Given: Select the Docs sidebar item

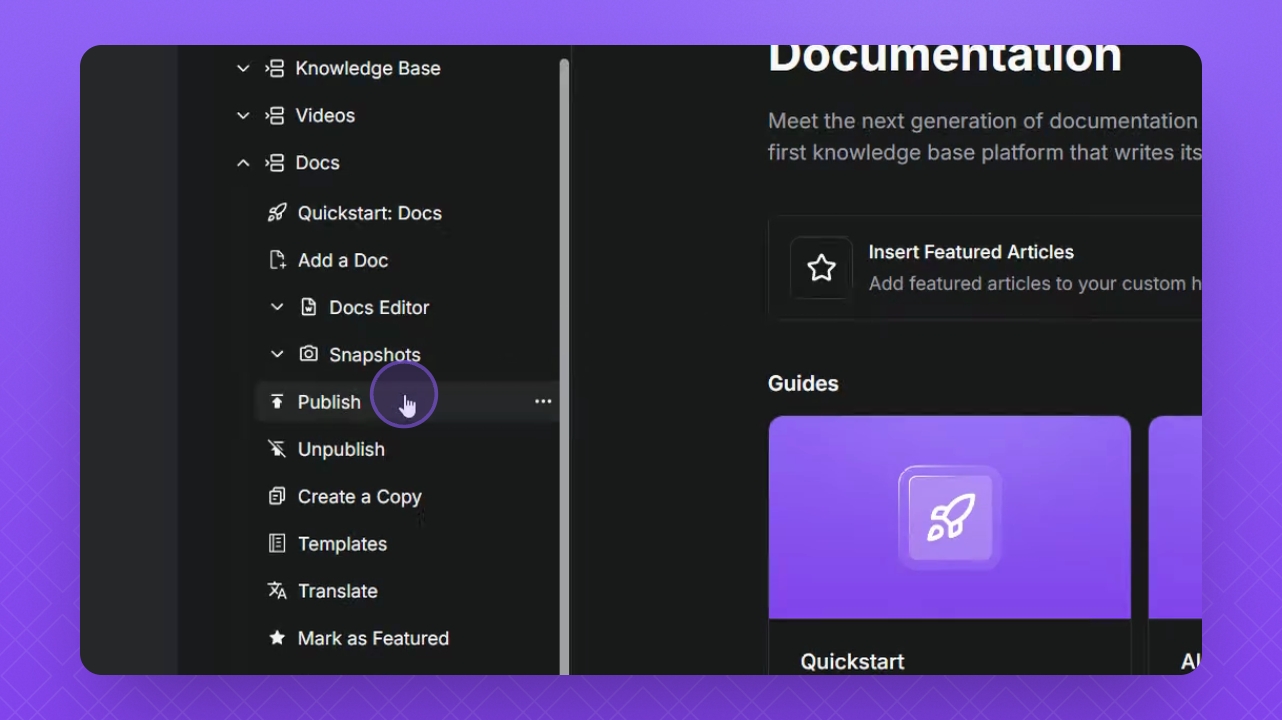Looking at the screenshot, I should coord(317,162).
